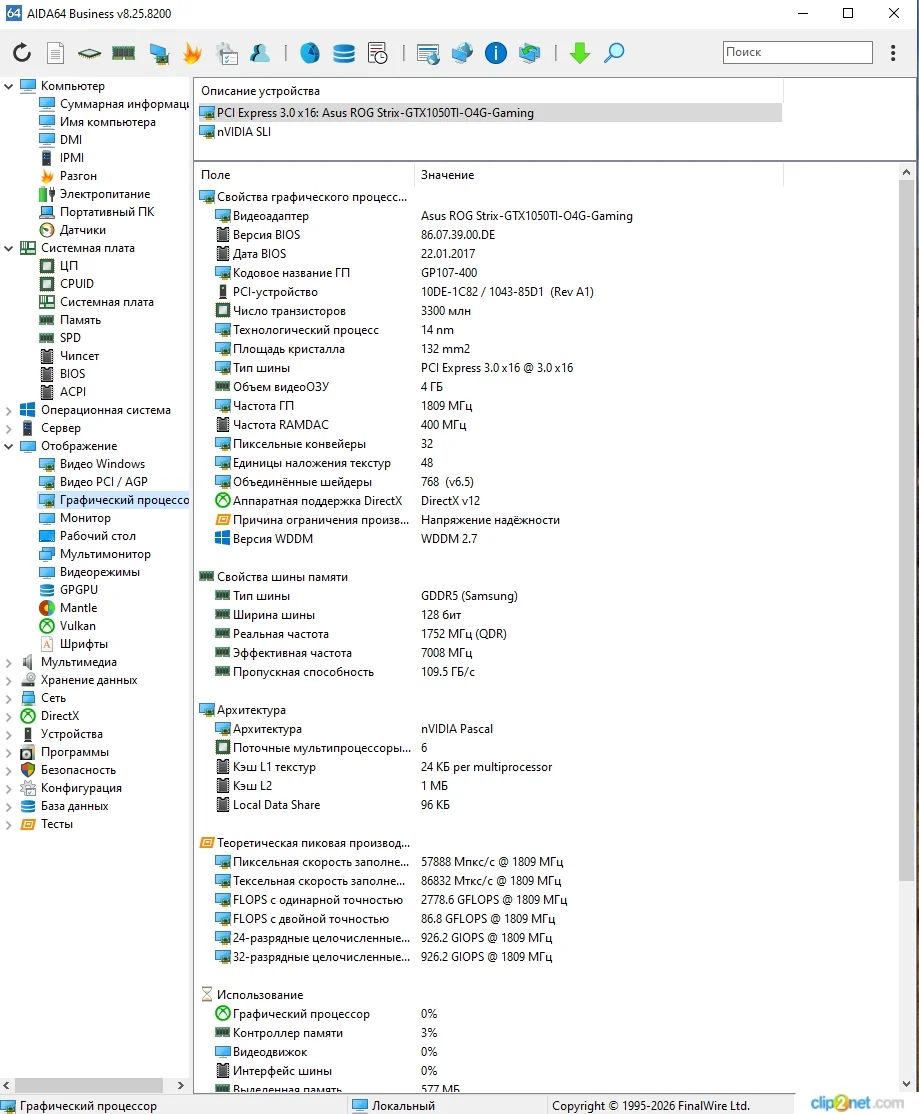Viewport: 919px width, 1114px height.
Task: Click the green download arrow toolbar icon
Action: click(580, 53)
